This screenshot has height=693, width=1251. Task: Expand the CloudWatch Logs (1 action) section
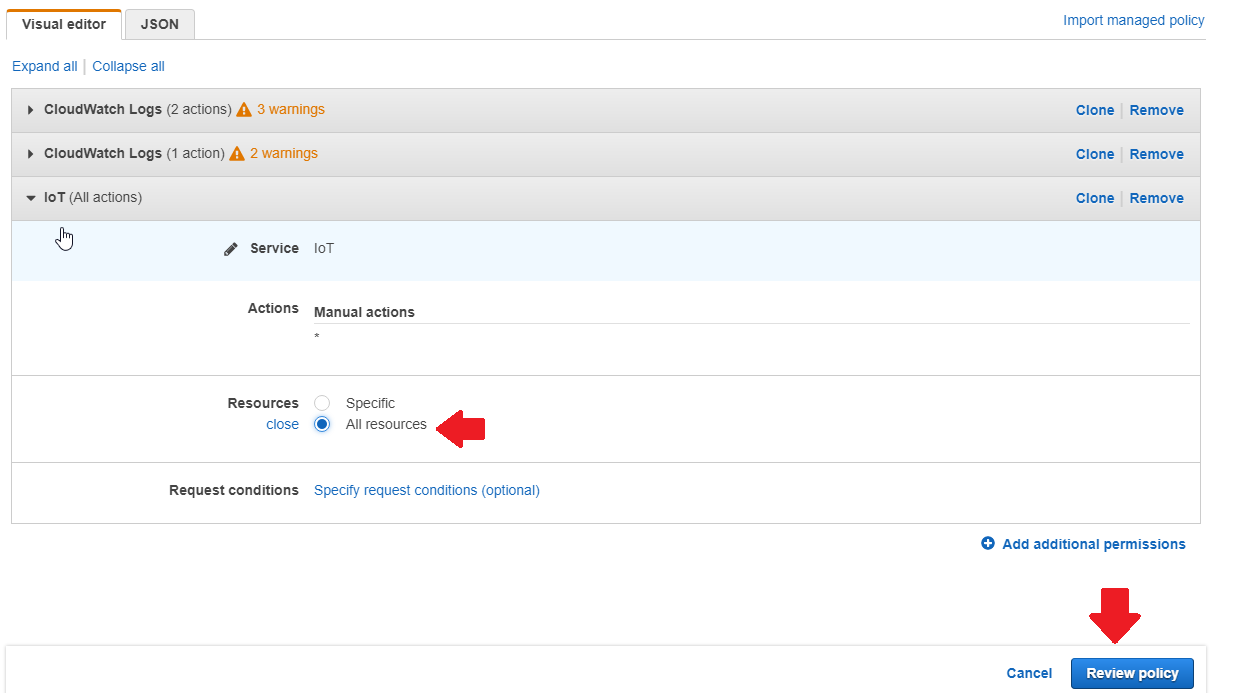click(30, 154)
